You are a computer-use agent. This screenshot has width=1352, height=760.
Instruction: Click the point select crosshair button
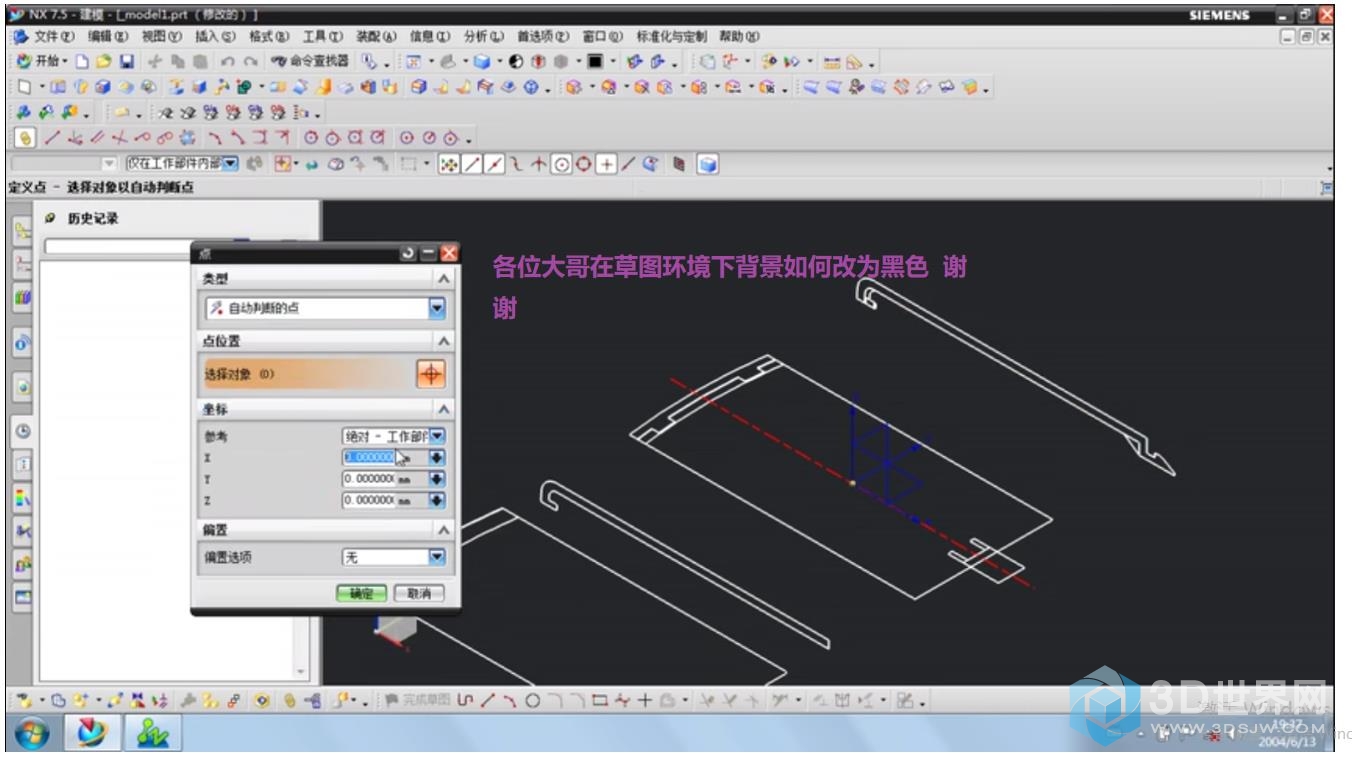coord(431,374)
